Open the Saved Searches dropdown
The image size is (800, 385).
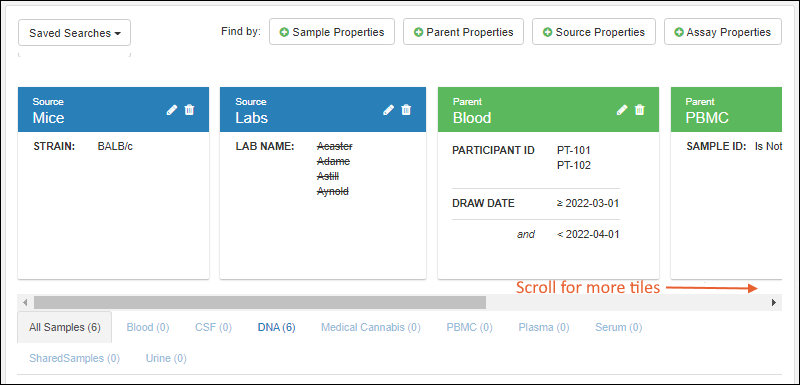[x=74, y=33]
